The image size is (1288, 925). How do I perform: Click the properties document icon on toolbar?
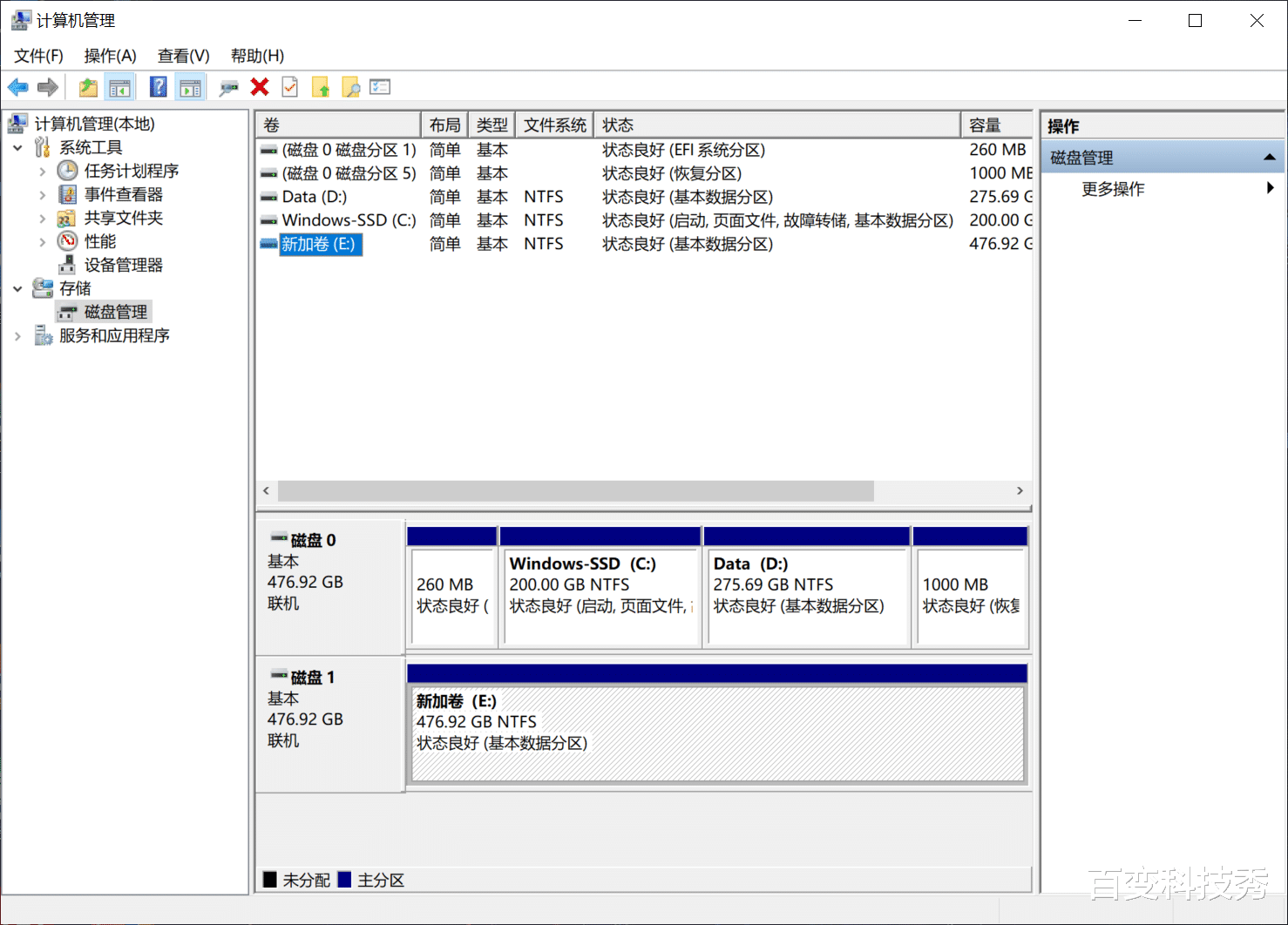[289, 86]
